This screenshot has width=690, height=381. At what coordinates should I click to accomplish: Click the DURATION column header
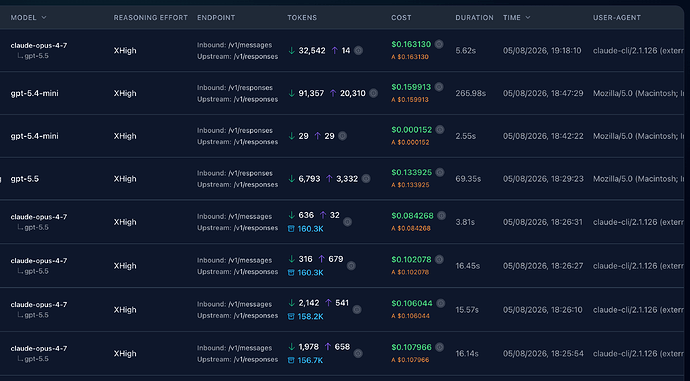tap(474, 18)
